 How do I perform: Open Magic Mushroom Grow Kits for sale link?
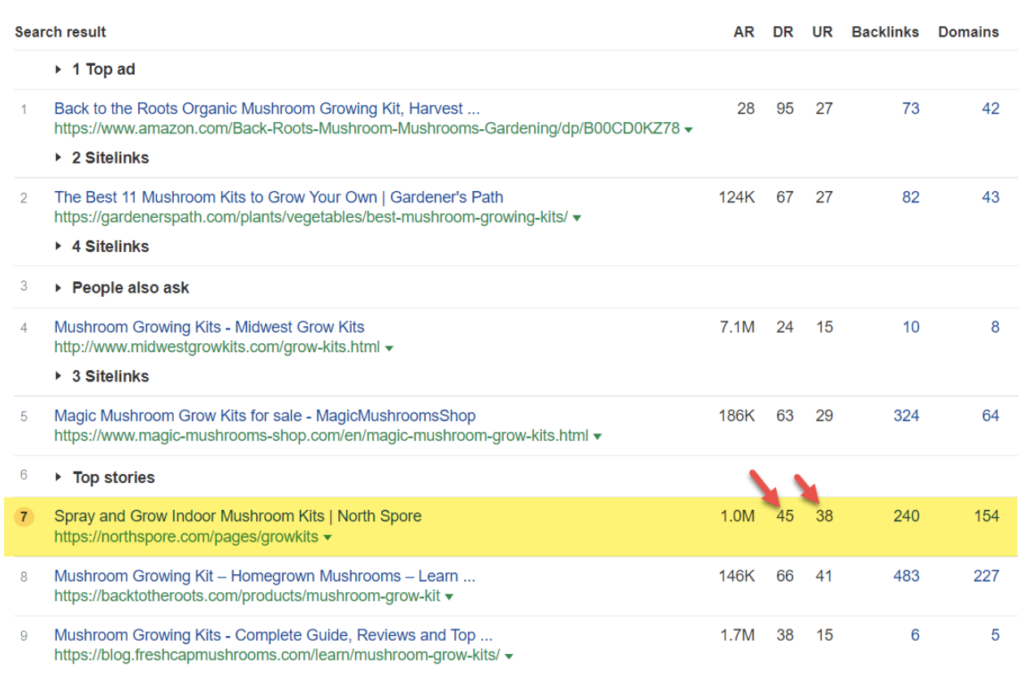pos(264,416)
